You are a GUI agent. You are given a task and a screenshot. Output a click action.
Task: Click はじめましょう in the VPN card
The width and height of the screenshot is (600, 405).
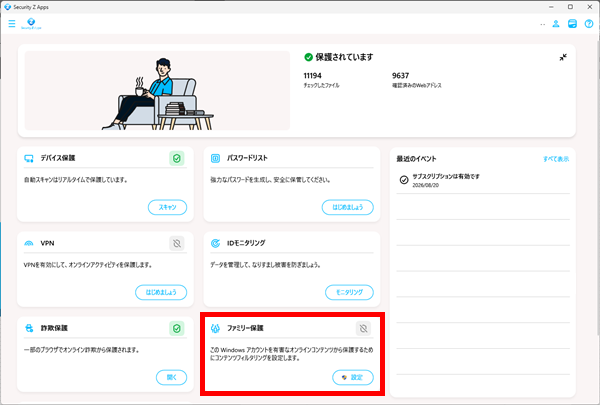tap(161, 292)
